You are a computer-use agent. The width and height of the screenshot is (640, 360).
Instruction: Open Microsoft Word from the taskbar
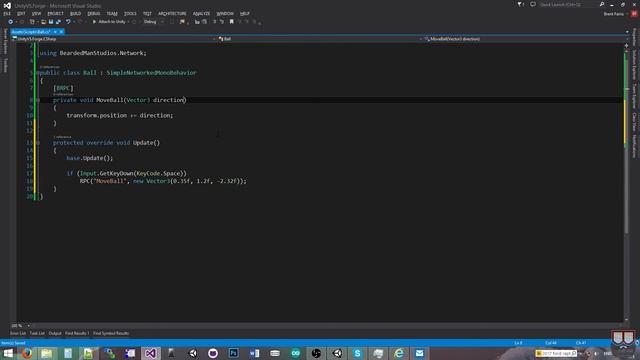tap(254, 353)
